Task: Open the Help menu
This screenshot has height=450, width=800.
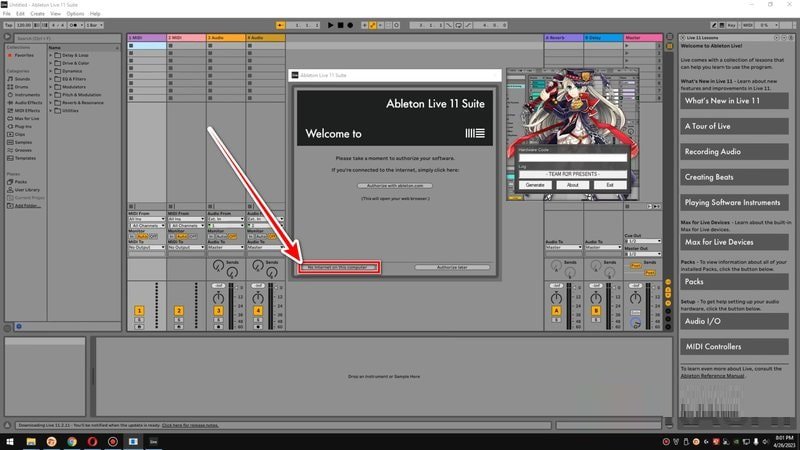Action: [x=95, y=14]
